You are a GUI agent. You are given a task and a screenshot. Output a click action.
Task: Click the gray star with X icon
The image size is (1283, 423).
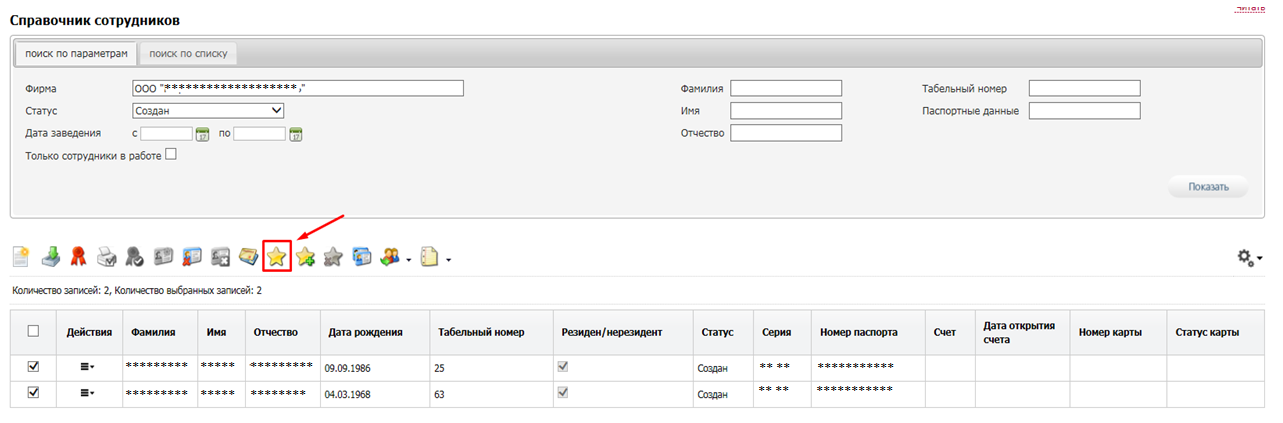point(334,257)
